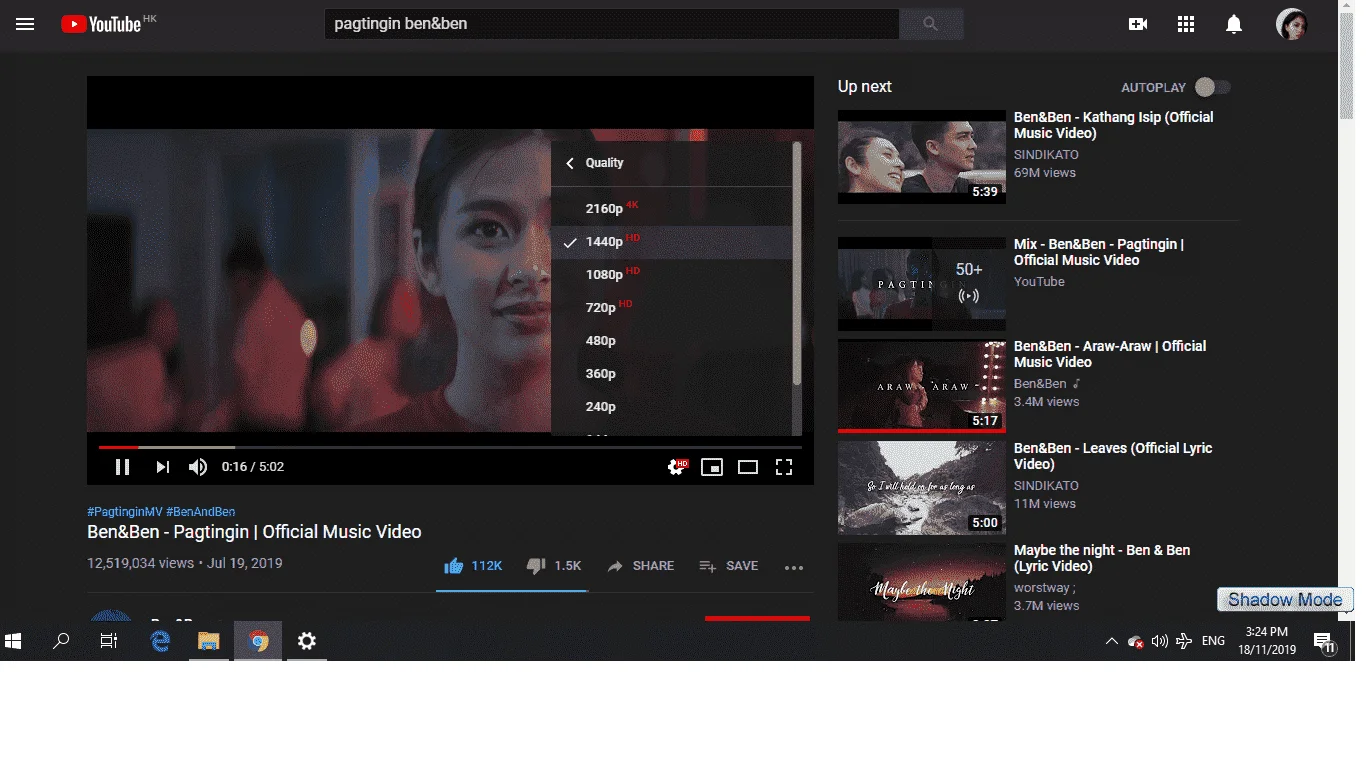Screen dimensions: 1366x768
Task: Open Ben&Ben - Leaves title link
Action: (x=1113, y=456)
